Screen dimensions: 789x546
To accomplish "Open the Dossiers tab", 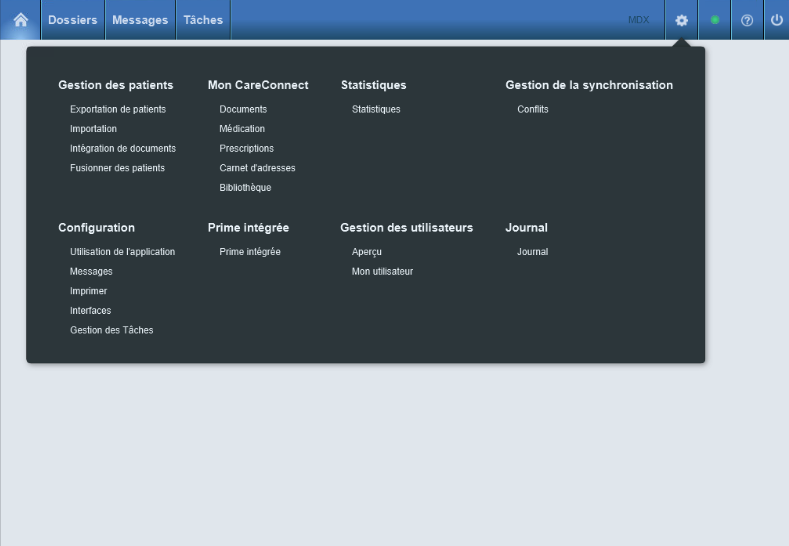I will 72,20.
